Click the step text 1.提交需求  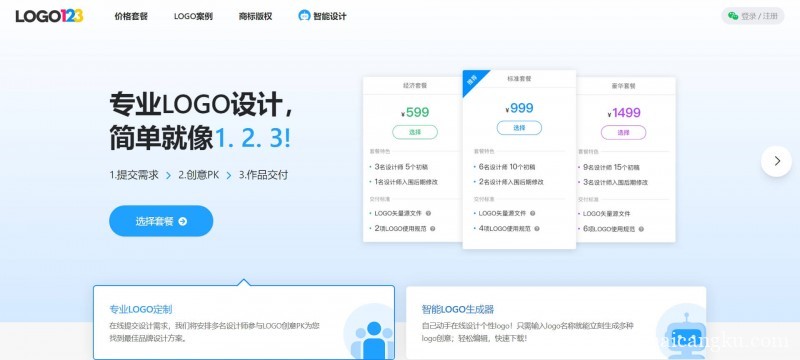pos(134,175)
